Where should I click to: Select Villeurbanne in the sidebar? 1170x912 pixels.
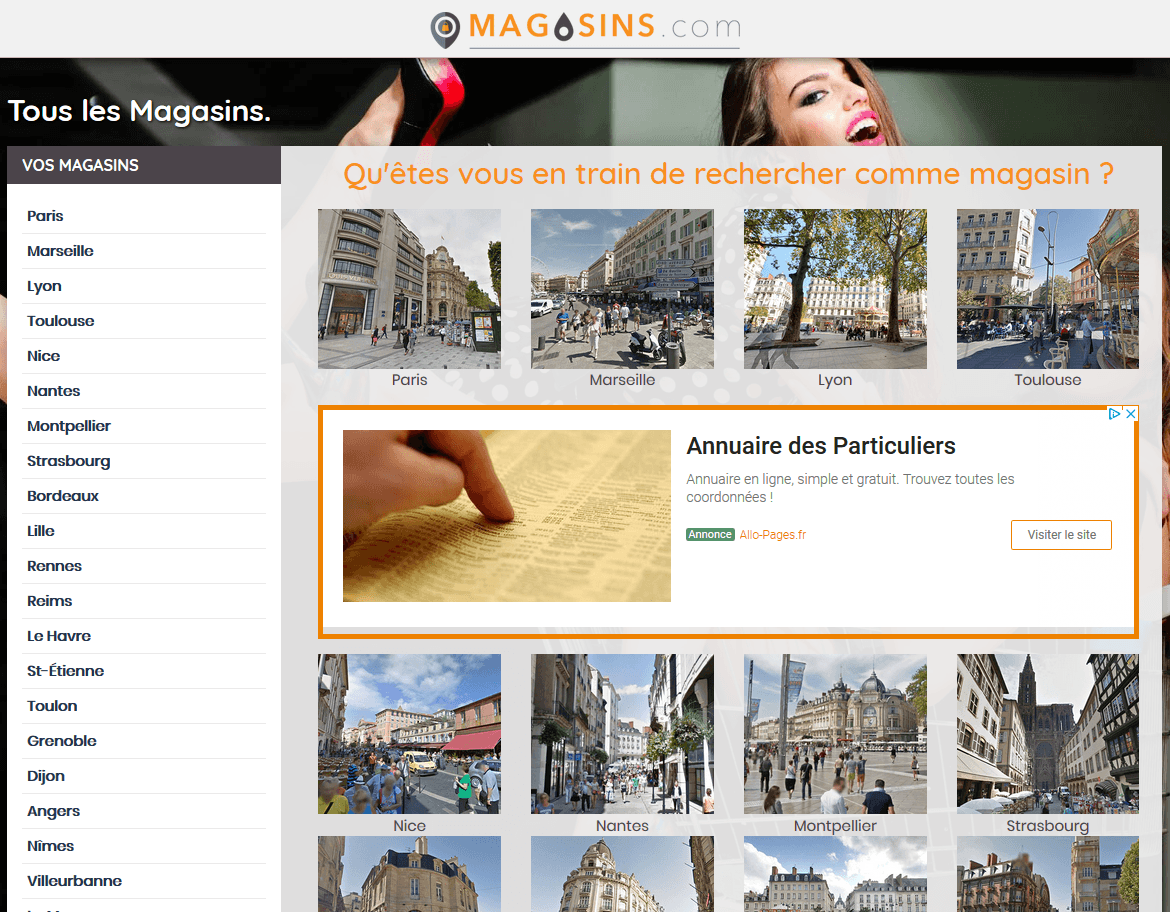point(75,881)
